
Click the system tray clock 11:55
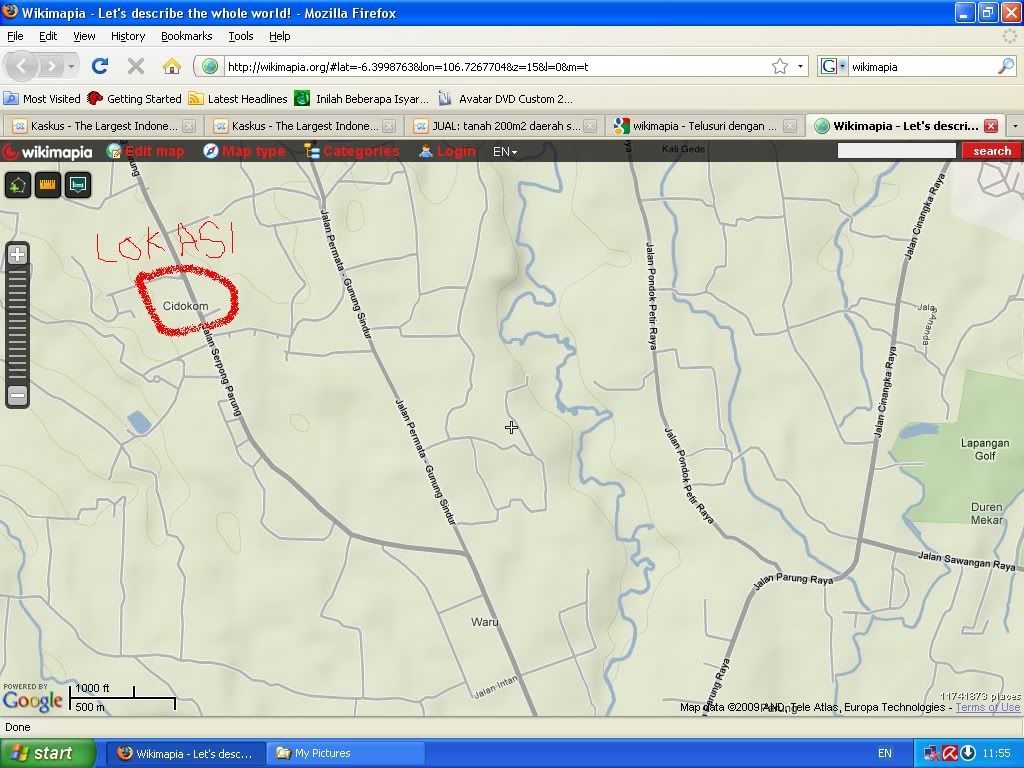point(996,753)
